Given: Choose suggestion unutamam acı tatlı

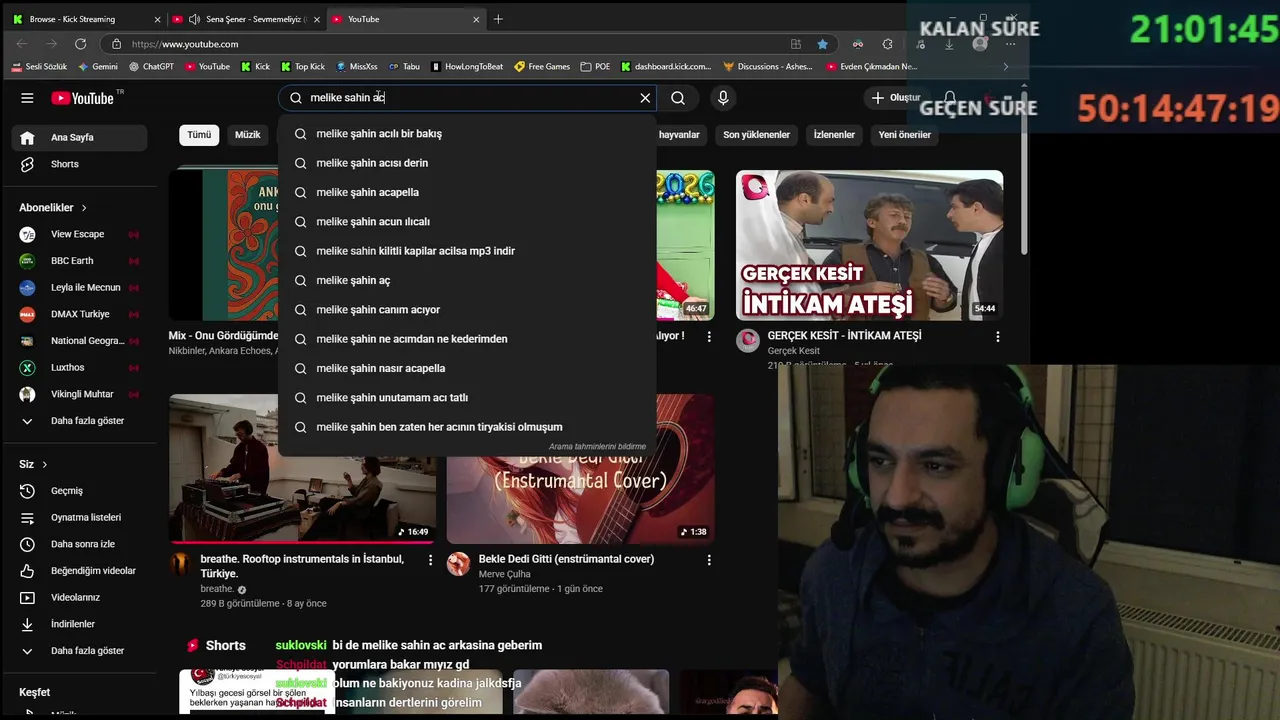Looking at the screenshot, I should pyautogui.click(x=467, y=398).
